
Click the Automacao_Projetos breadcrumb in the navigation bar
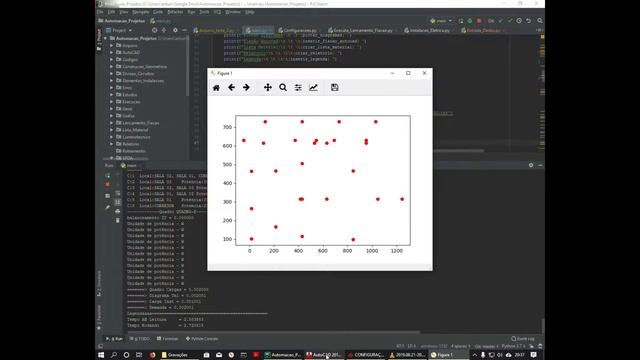click(121, 21)
